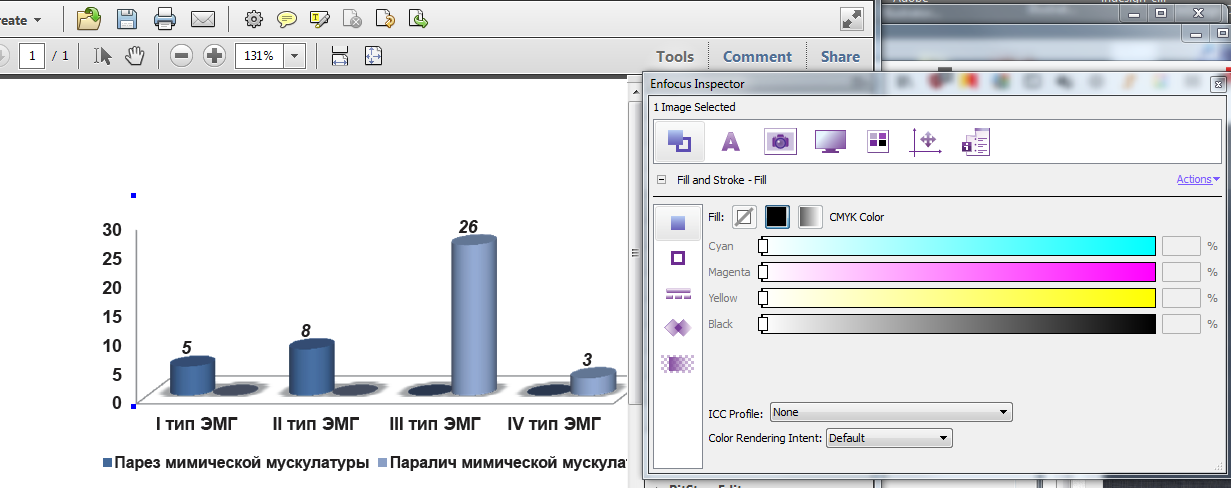Open the monitor-shaped category icon in Inspector

click(x=830, y=142)
